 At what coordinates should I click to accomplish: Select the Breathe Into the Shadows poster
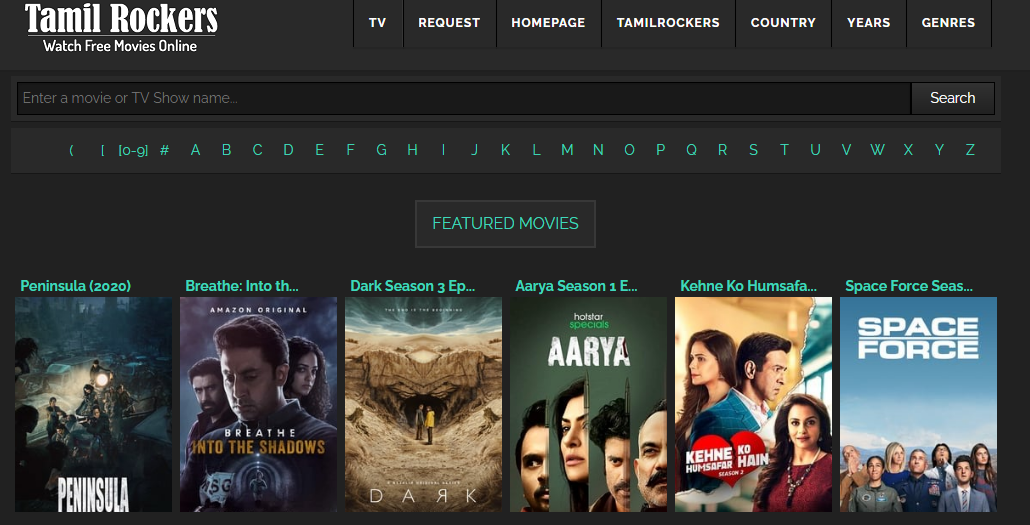[x=258, y=405]
